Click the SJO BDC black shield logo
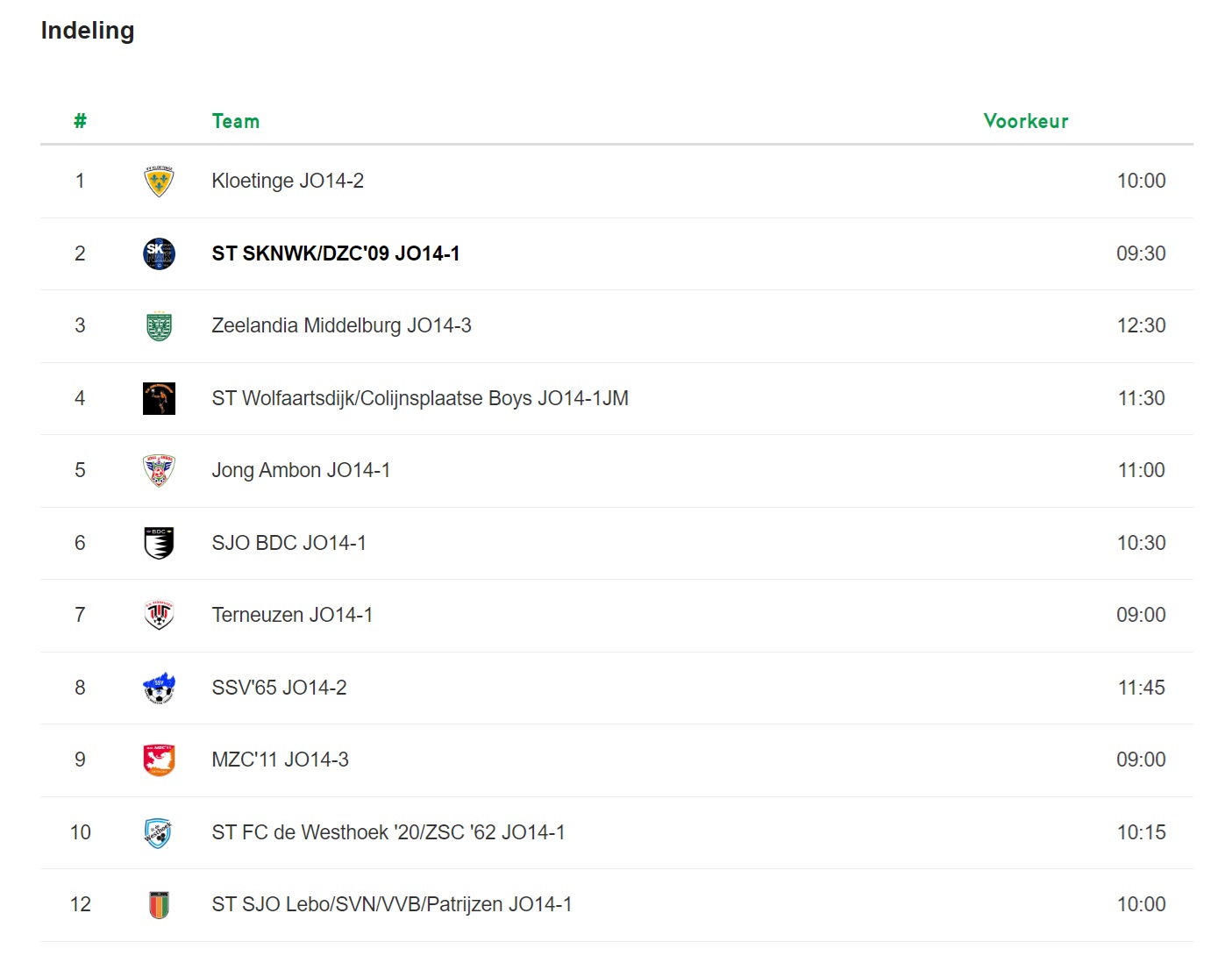1232x963 pixels. tap(159, 543)
